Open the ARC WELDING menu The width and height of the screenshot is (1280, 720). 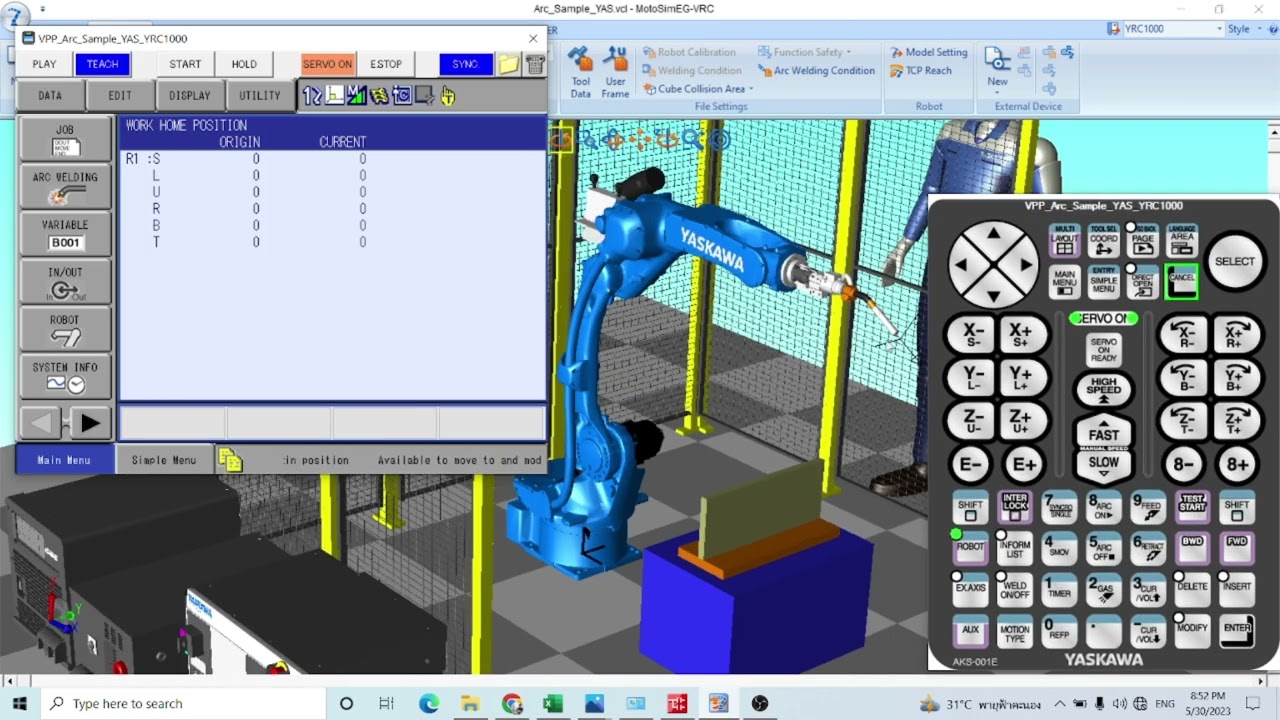65,187
